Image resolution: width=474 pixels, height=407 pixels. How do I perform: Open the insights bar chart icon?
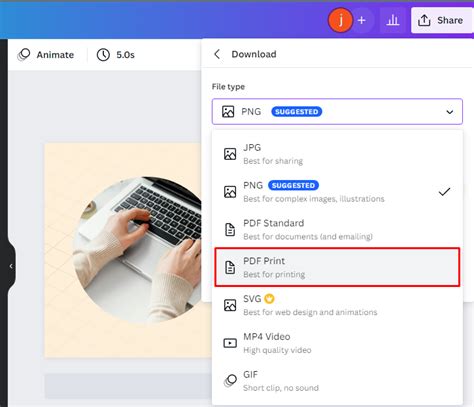coord(392,20)
